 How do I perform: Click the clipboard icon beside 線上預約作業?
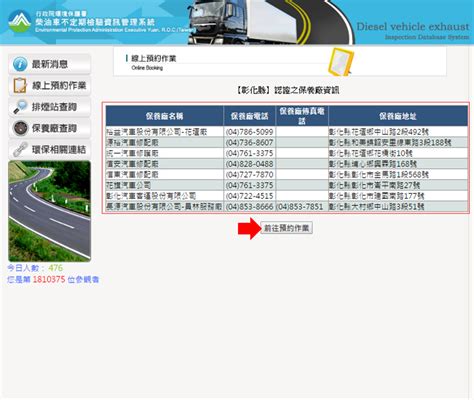[20, 85]
